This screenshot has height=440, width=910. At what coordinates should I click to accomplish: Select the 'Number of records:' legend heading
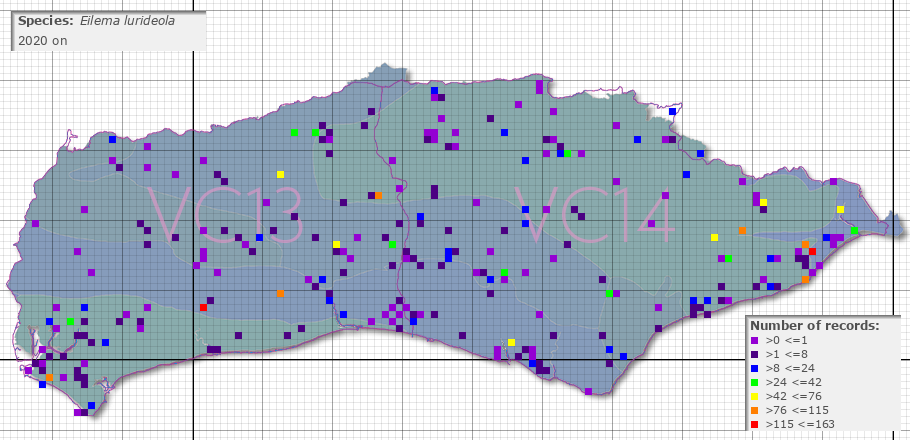pos(815,326)
